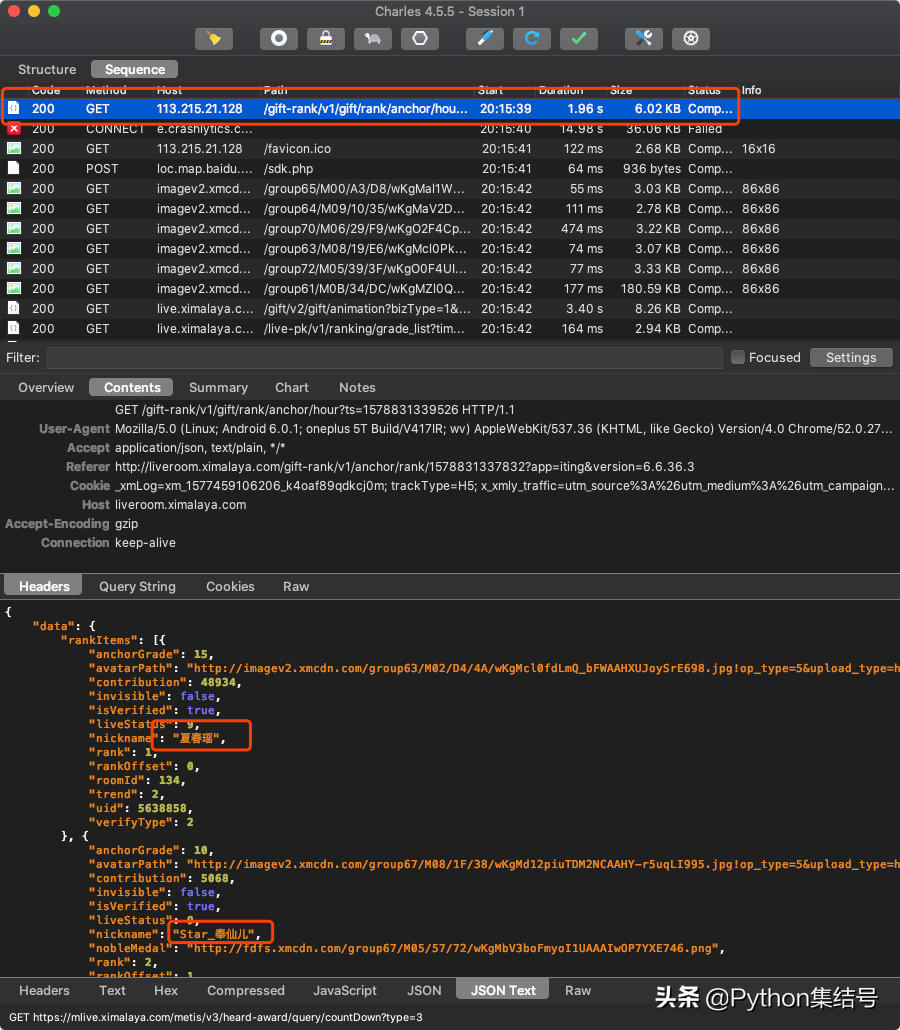Switch to Sequence view
900x1030 pixels.
pyautogui.click(x=135, y=69)
